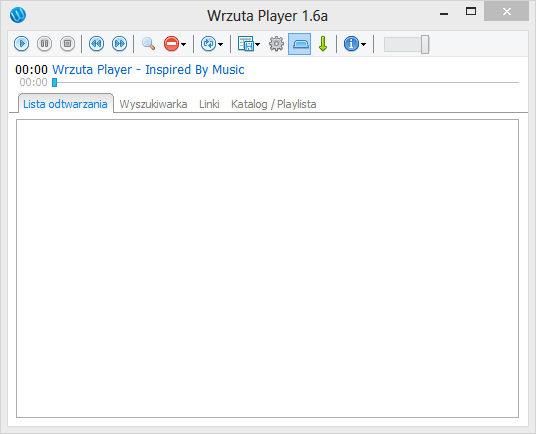The height and width of the screenshot is (434, 536).
Task: Click the repeat mode icon
Action: coord(208,44)
